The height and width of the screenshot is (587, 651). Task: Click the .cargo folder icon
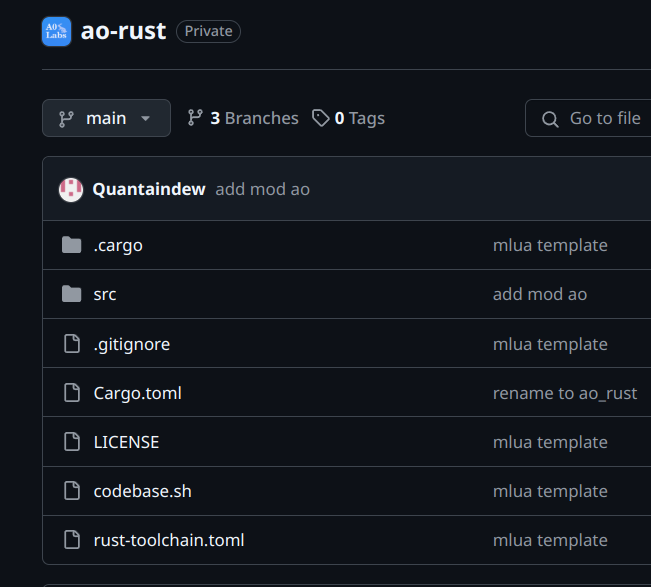click(x=71, y=245)
